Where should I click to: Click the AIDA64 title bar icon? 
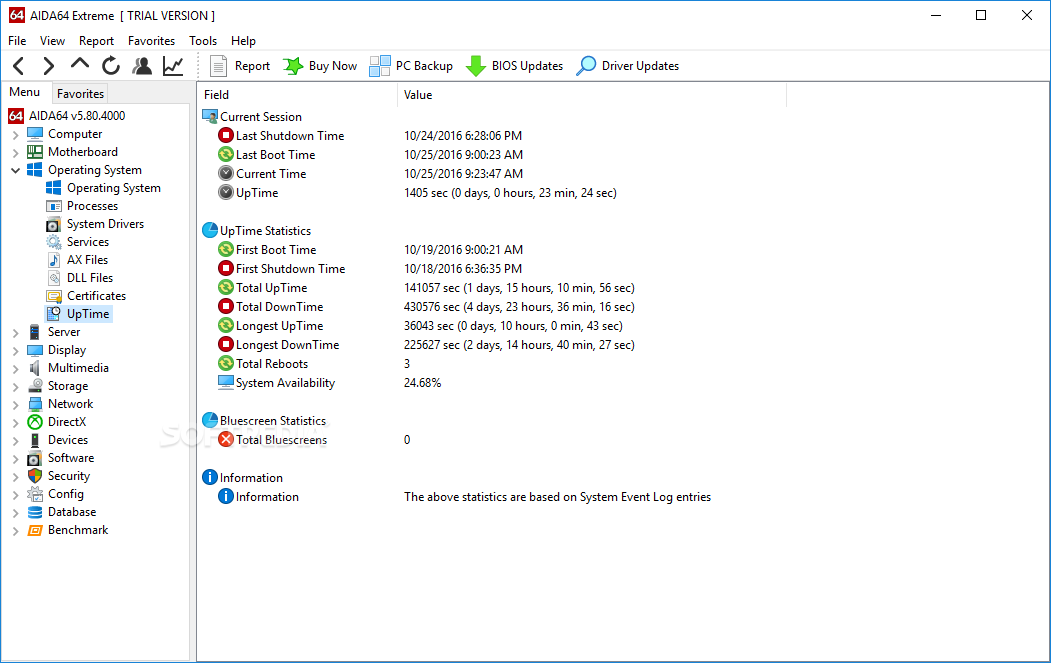click(17, 15)
